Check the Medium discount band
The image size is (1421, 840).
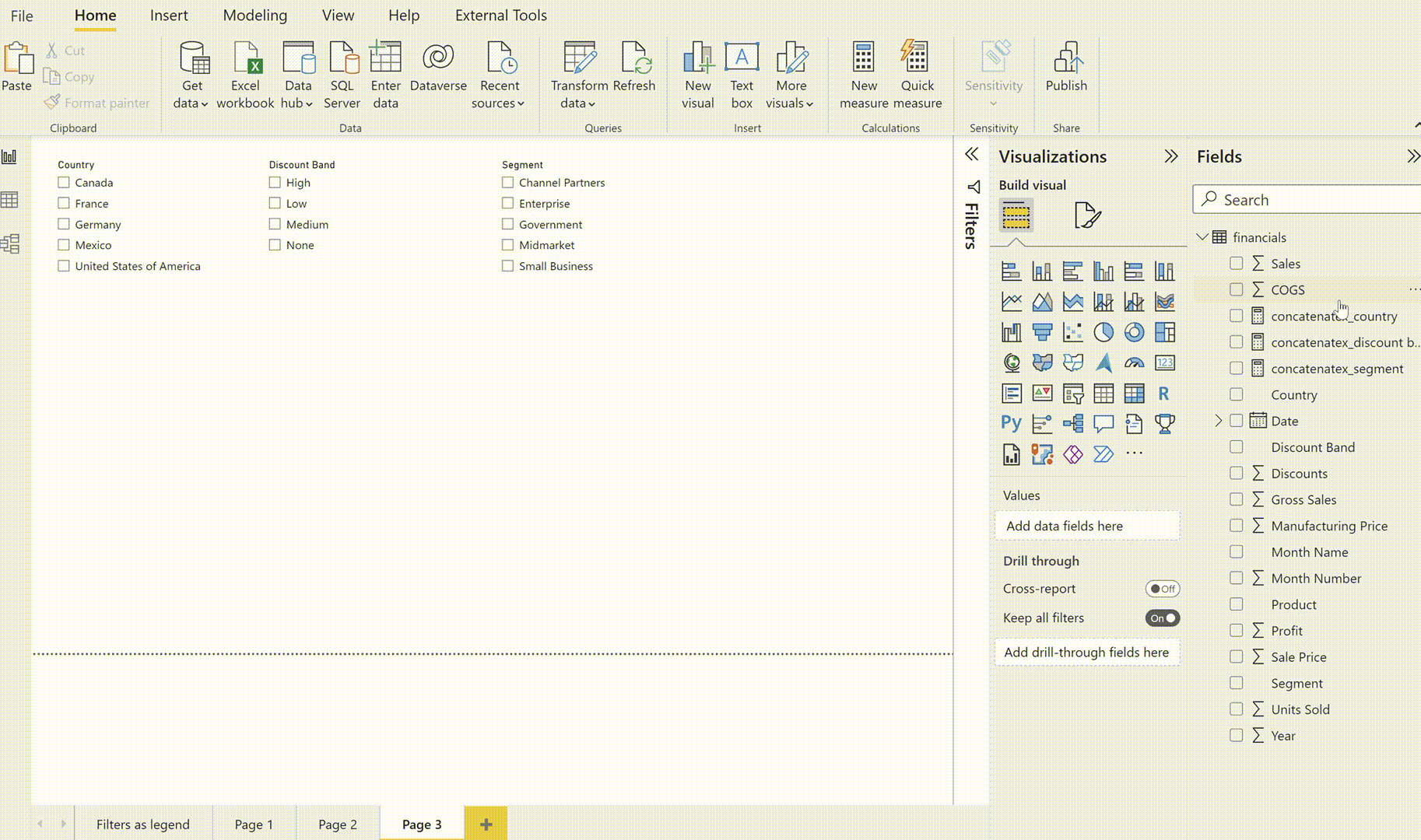275,224
